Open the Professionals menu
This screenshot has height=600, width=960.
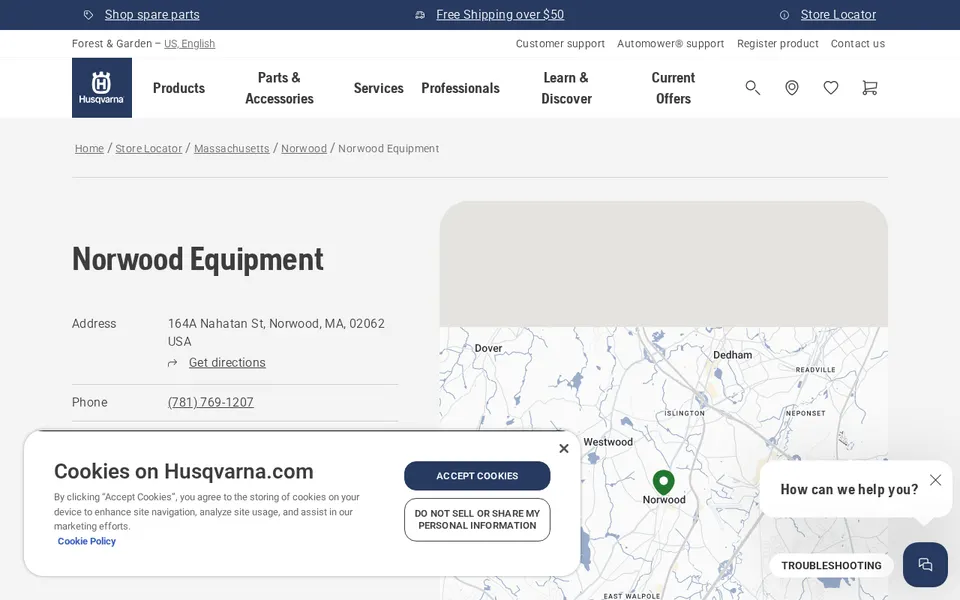[460, 88]
